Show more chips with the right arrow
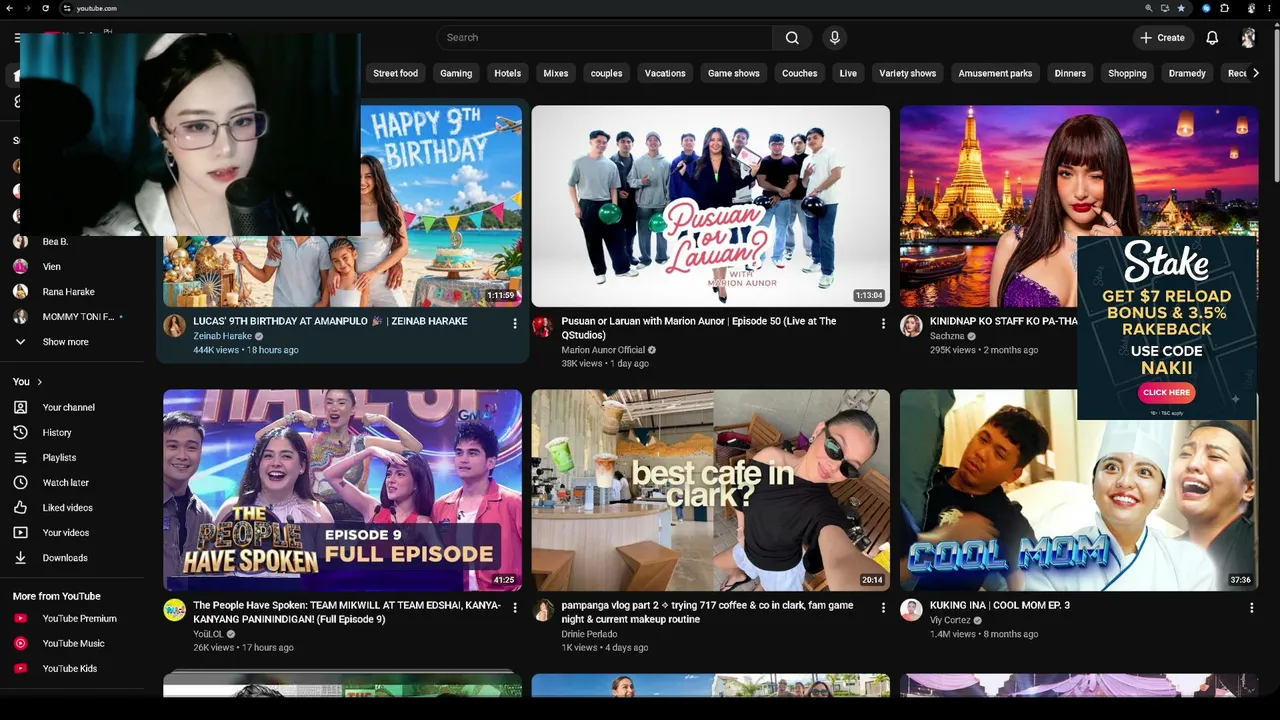 coord(1256,73)
